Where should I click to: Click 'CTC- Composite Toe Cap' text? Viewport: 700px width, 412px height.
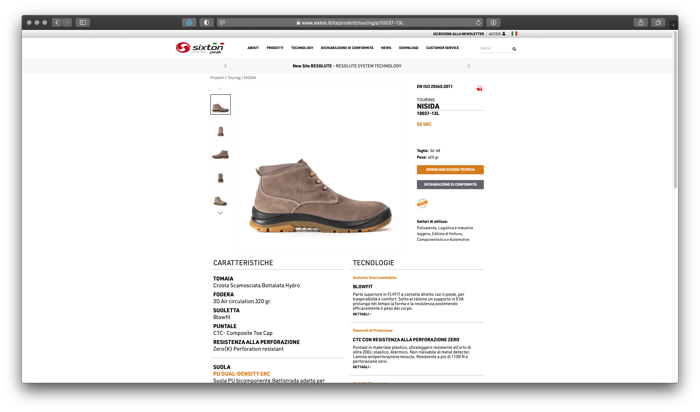(242, 333)
